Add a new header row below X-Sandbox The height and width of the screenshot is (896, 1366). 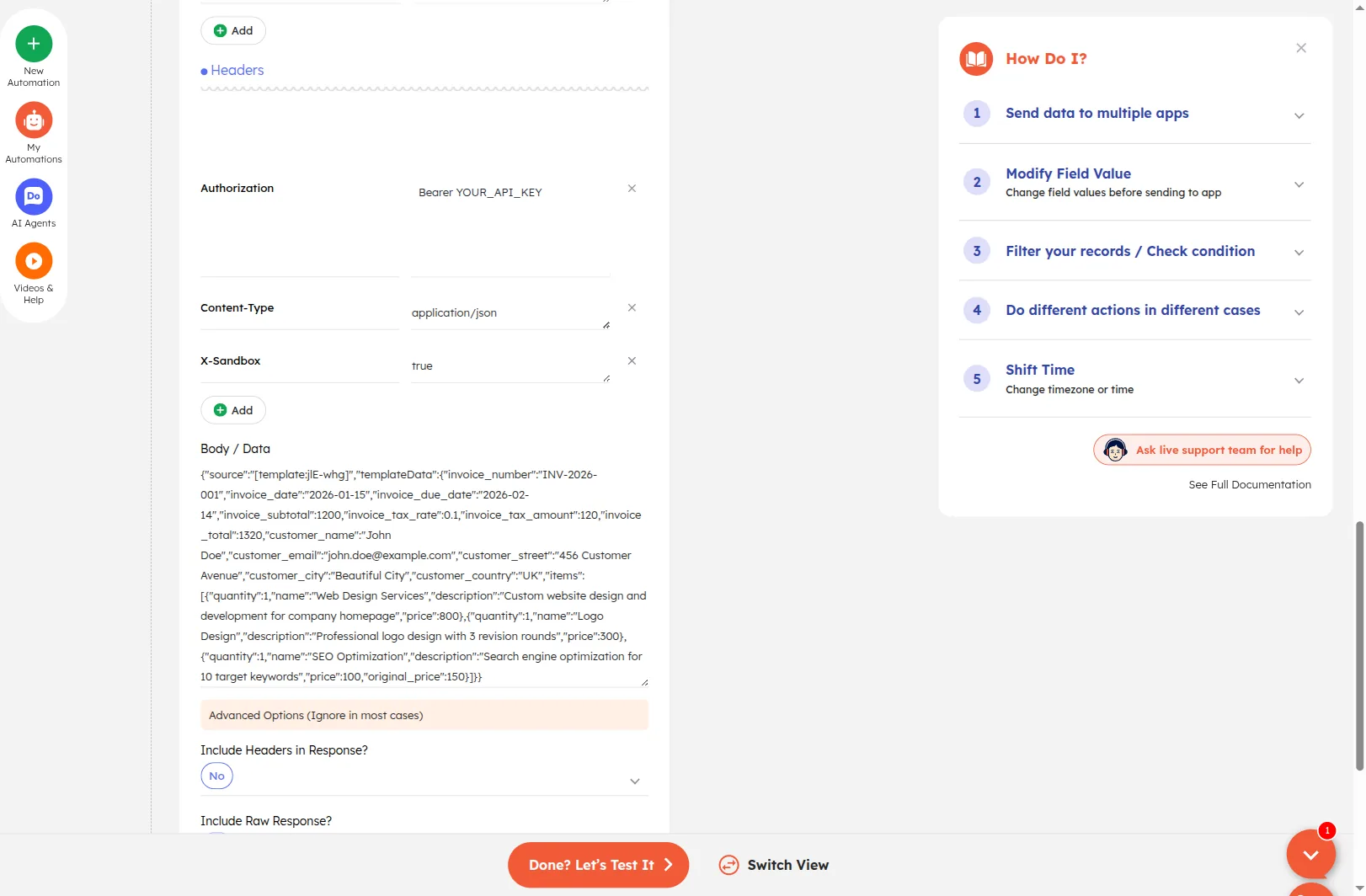pos(233,410)
